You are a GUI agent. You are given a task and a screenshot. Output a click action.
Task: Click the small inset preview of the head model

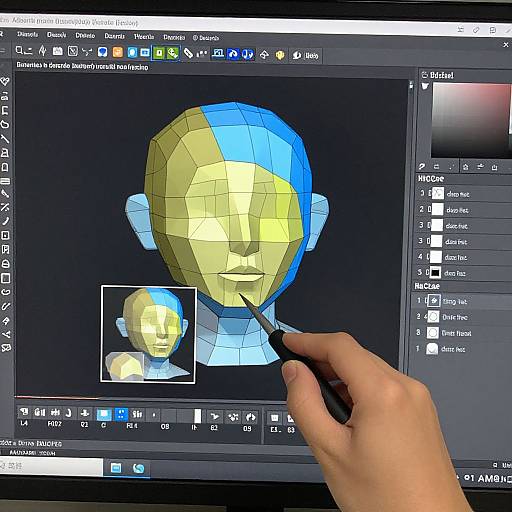pos(148,334)
